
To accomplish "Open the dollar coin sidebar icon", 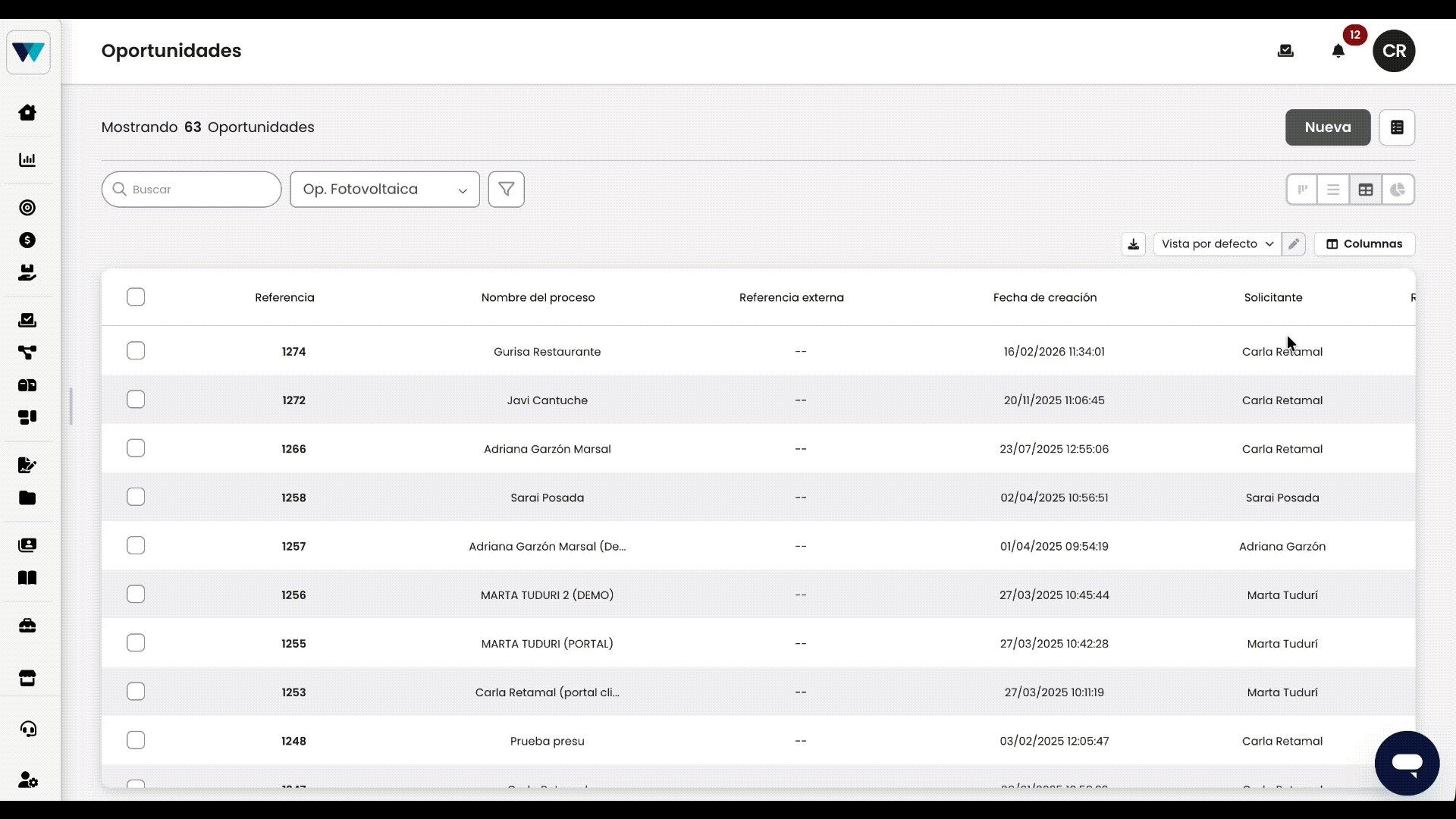I will [27, 240].
